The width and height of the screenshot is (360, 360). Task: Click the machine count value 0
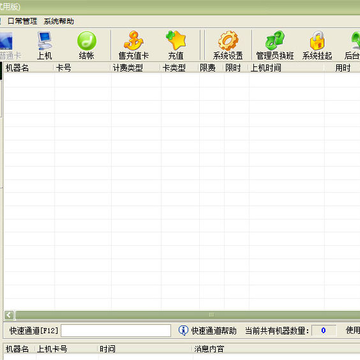pyautogui.click(x=323, y=331)
